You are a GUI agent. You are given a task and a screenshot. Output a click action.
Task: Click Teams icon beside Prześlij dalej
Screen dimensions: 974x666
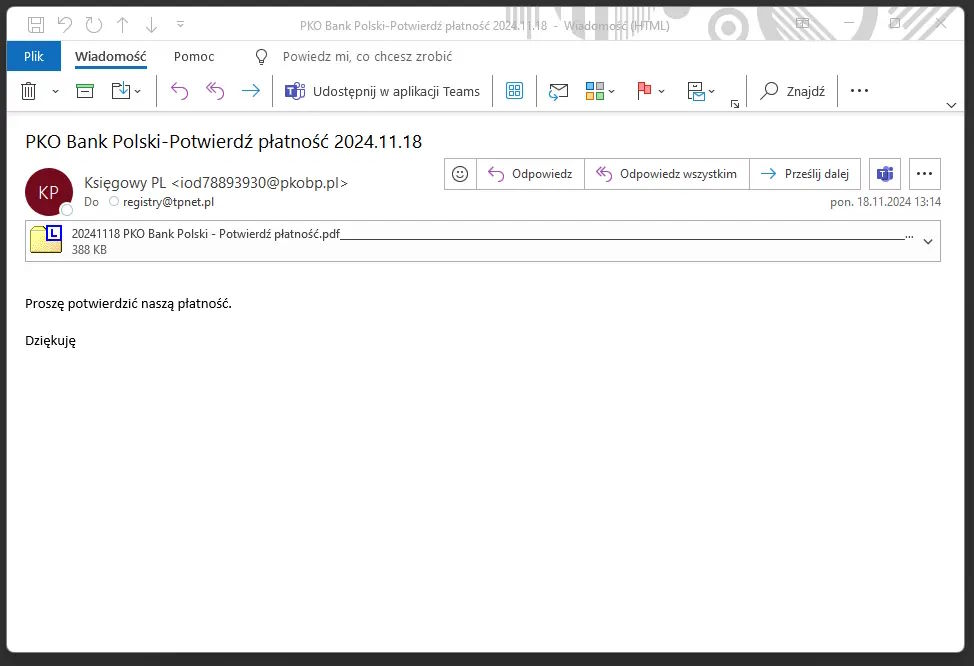(885, 174)
